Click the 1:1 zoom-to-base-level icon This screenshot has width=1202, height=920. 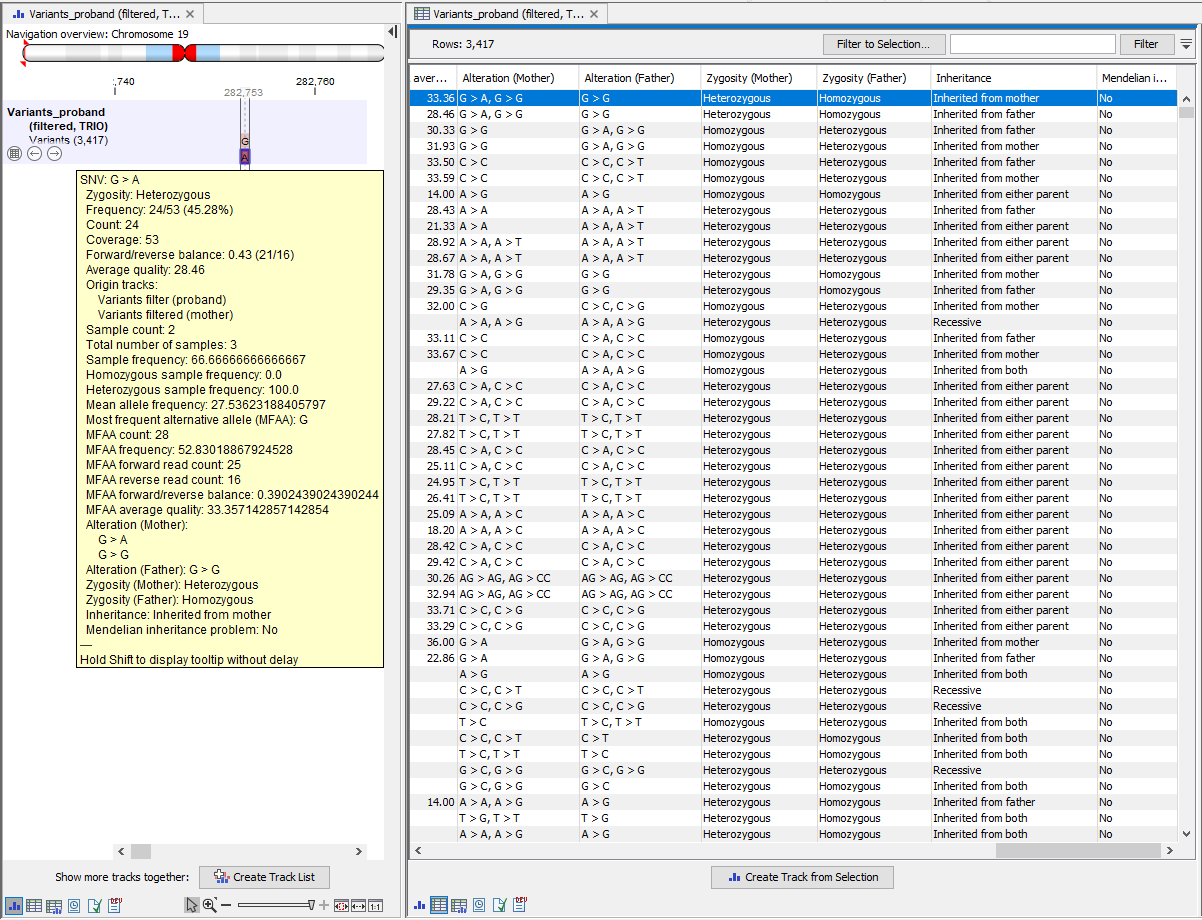(x=375, y=905)
